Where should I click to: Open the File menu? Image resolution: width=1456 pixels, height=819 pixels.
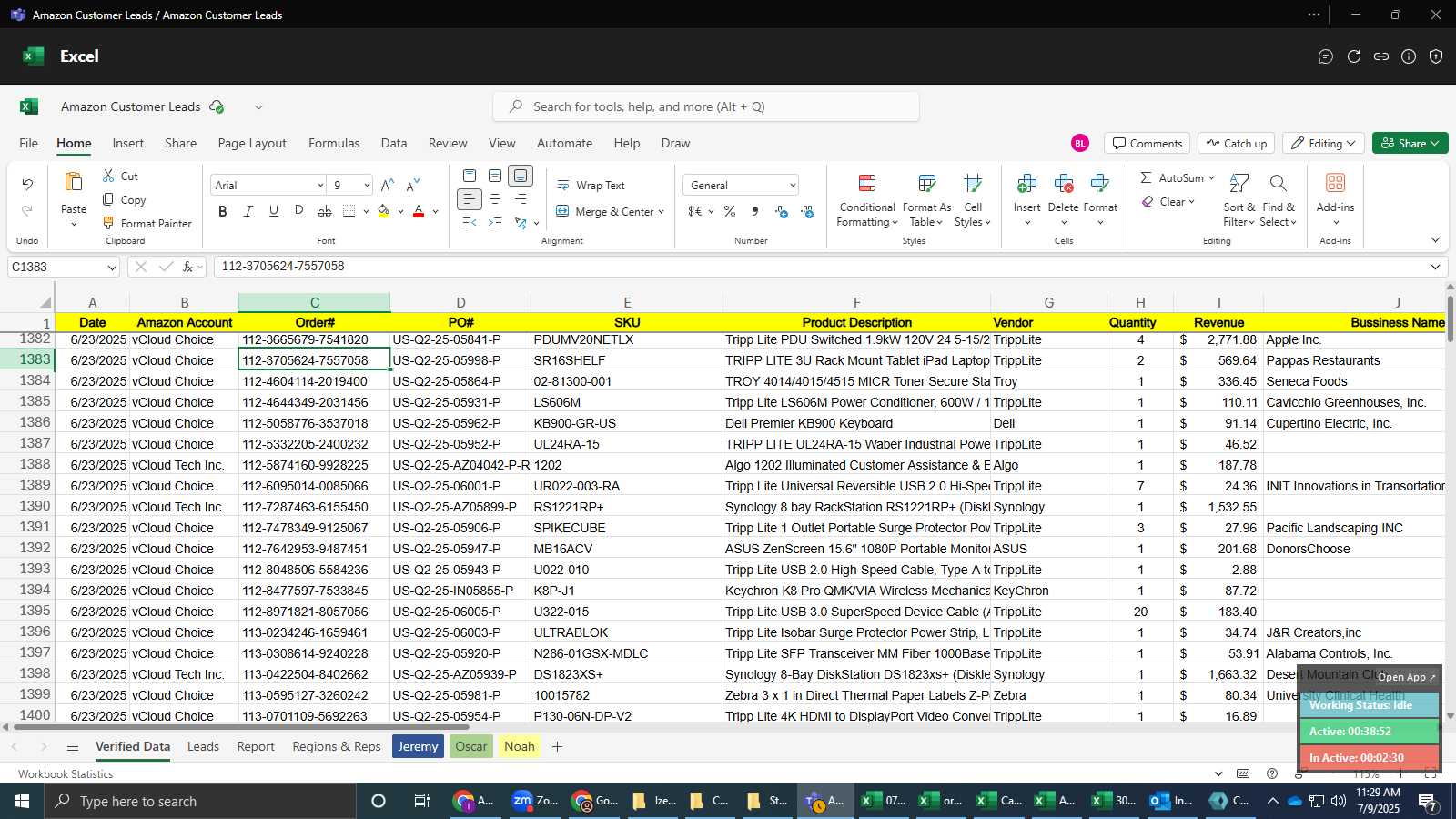coord(28,143)
